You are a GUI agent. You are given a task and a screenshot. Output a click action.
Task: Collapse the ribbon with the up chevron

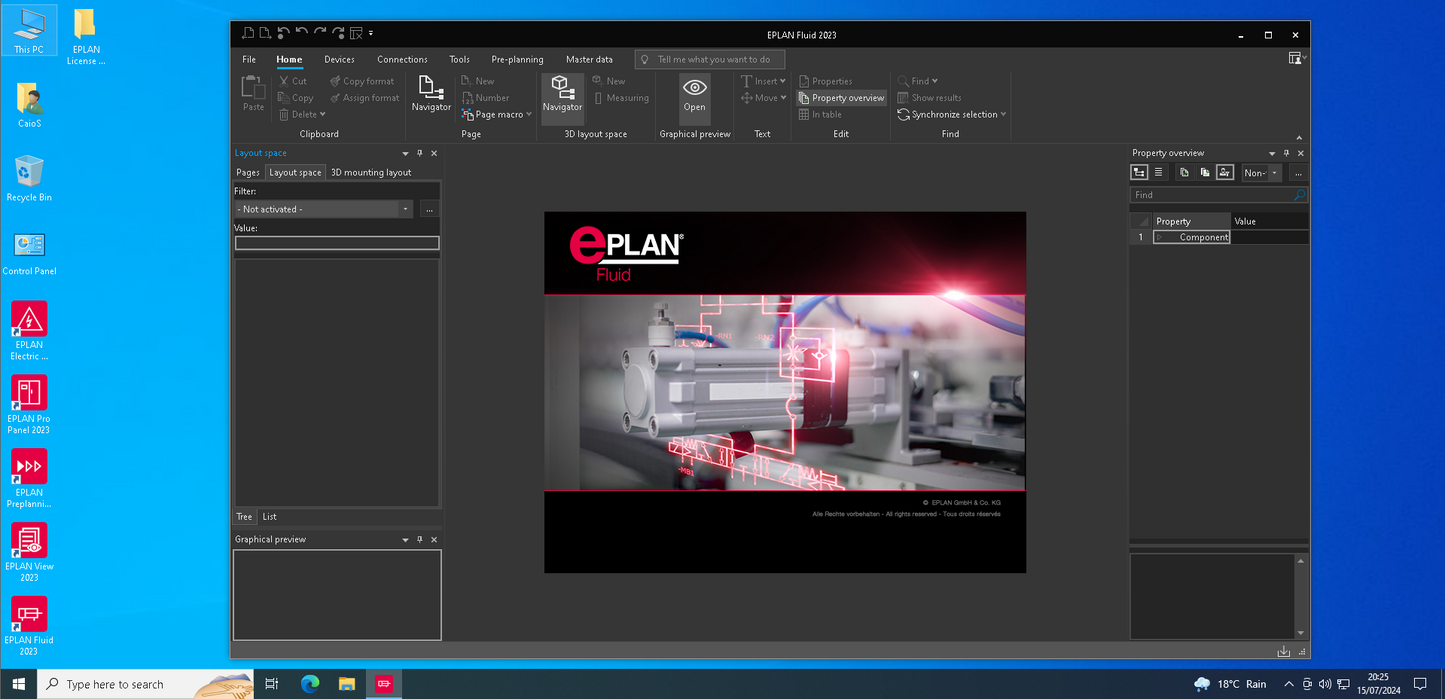[1299, 137]
